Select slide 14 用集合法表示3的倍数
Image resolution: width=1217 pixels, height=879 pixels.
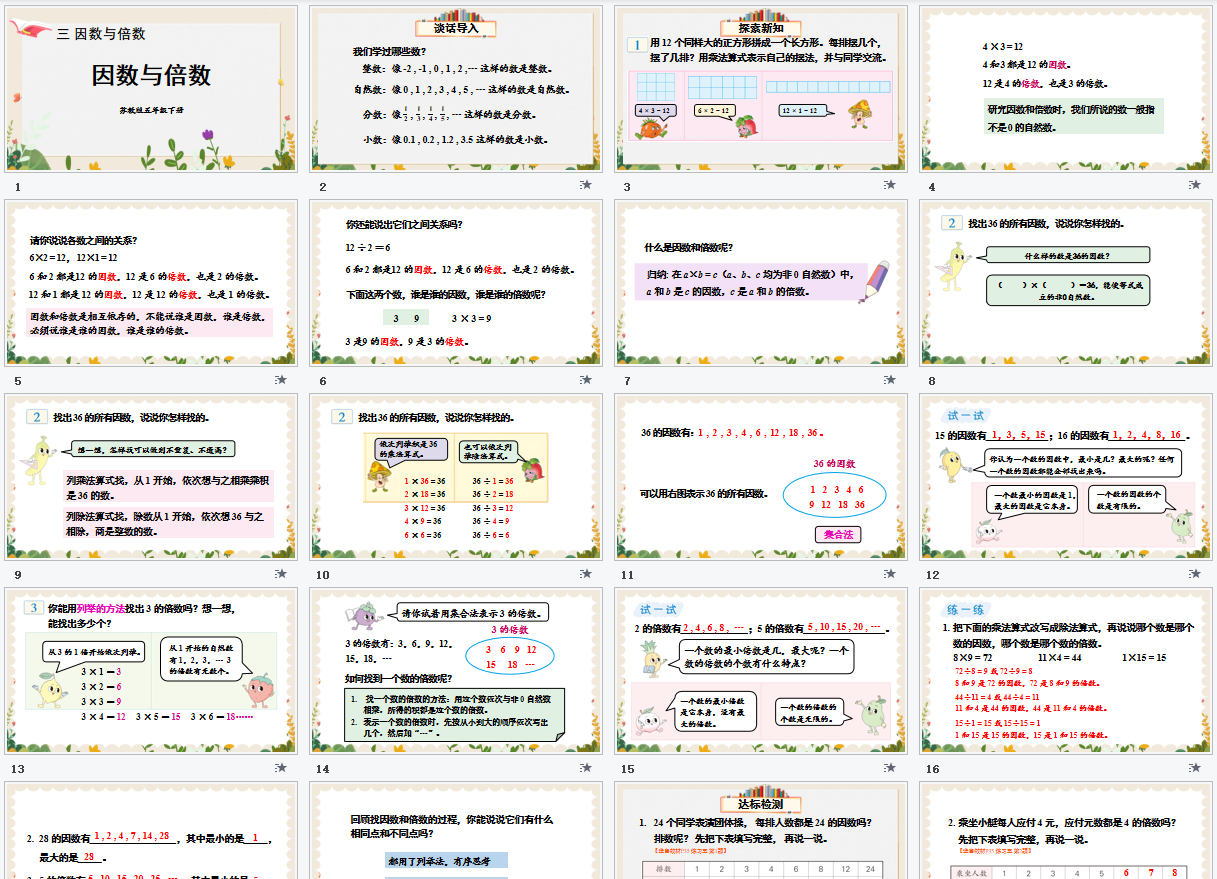click(x=456, y=670)
